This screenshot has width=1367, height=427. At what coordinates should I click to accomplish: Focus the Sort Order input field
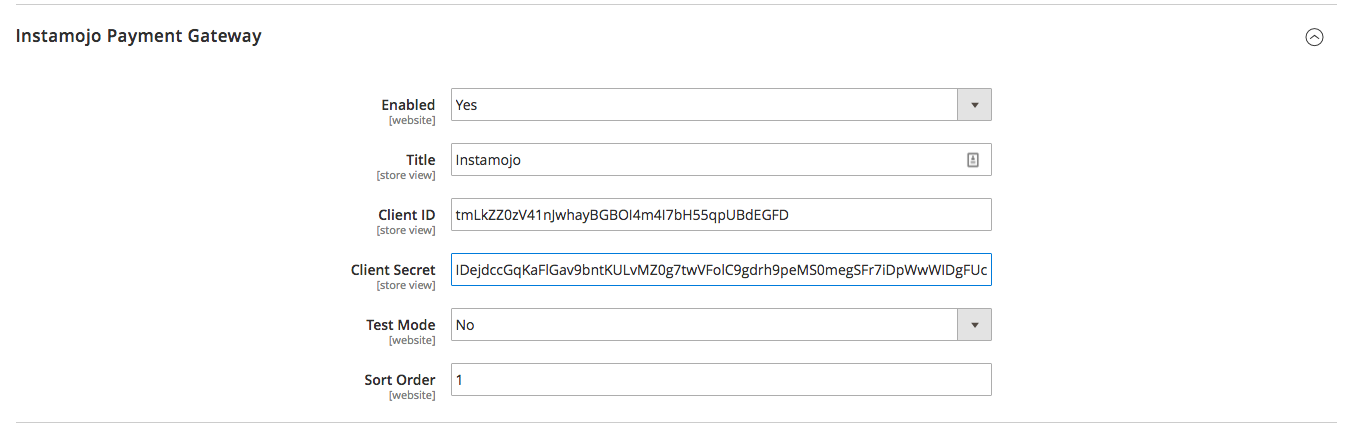point(721,380)
